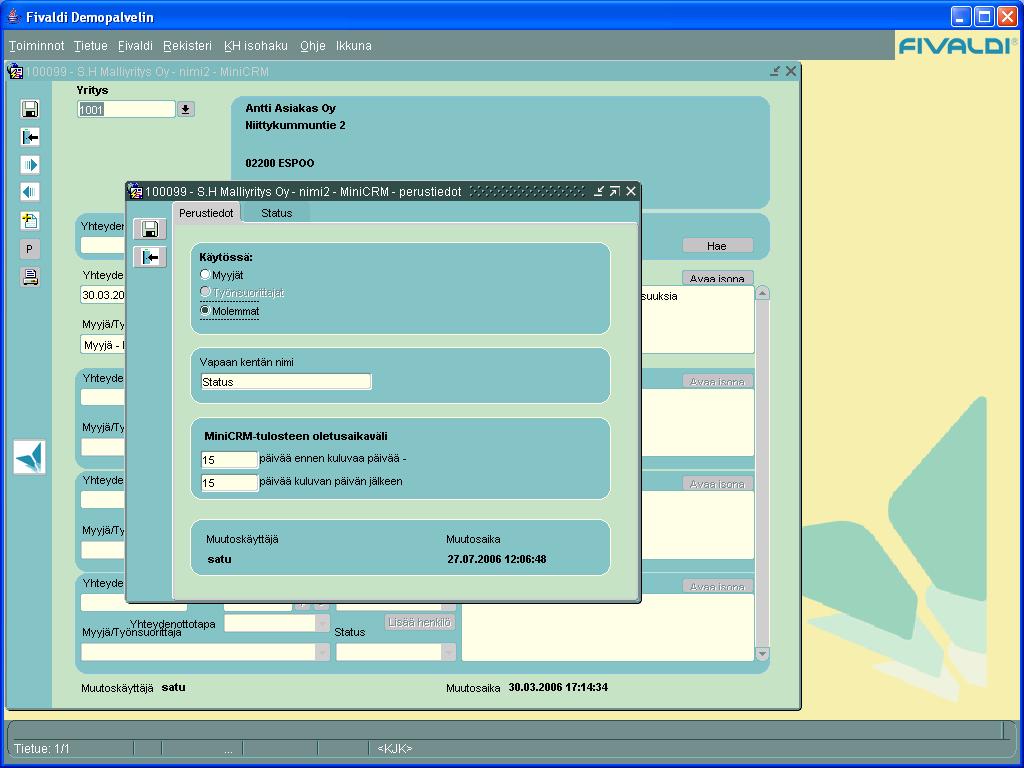Minimize the Fivaldi Demopalvelin application window
The image size is (1024, 768).
pos(961,16)
